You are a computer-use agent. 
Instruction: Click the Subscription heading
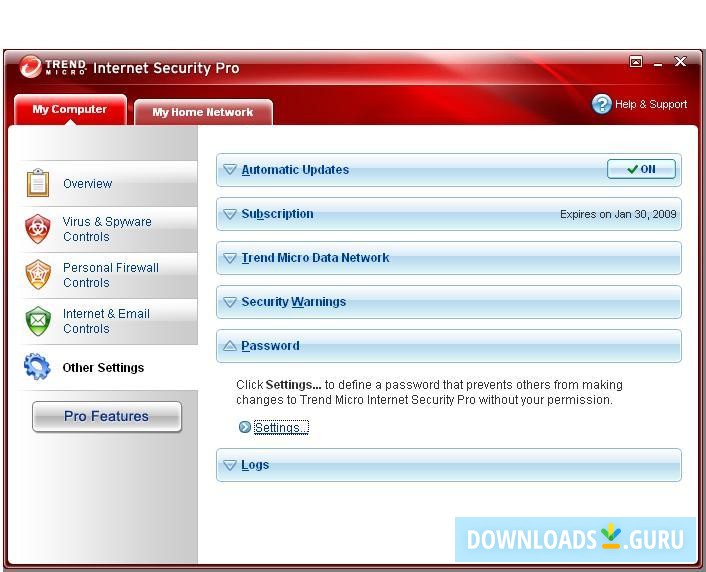click(x=277, y=214)
